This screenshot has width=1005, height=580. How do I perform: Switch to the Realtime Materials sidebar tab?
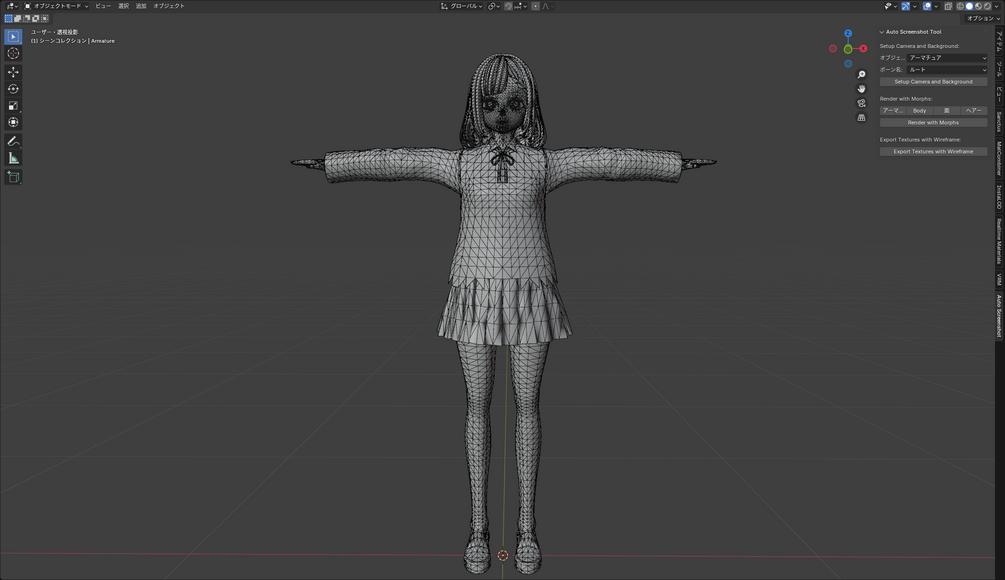click(999, 241)
